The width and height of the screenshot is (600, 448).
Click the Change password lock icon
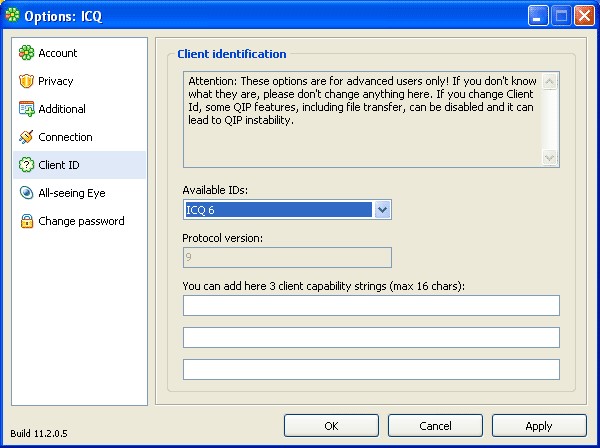(26, 221)
